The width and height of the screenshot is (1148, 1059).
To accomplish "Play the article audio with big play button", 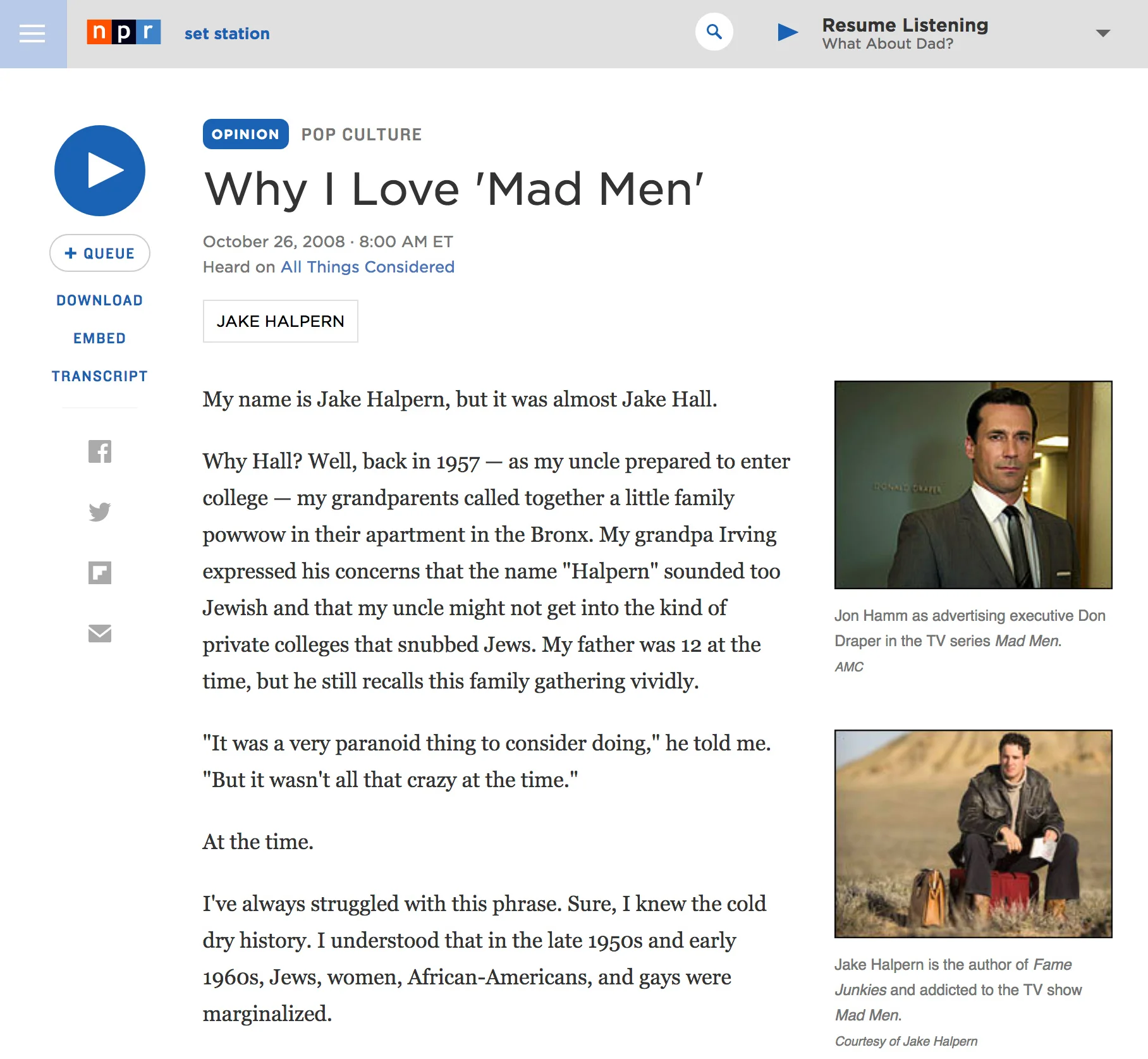I will (100, 171).
